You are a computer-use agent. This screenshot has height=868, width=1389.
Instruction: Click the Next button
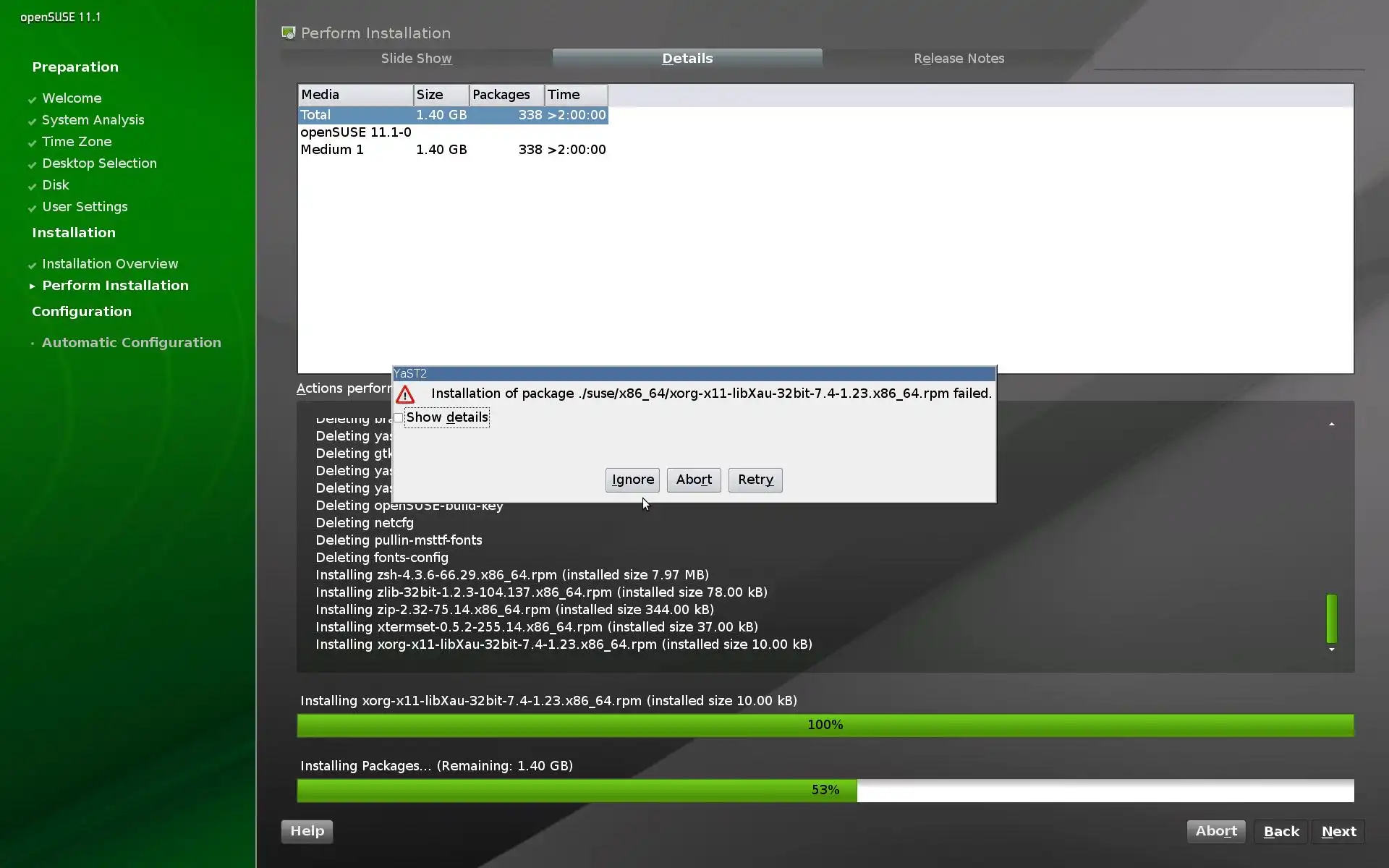(x=1338, y=832)
